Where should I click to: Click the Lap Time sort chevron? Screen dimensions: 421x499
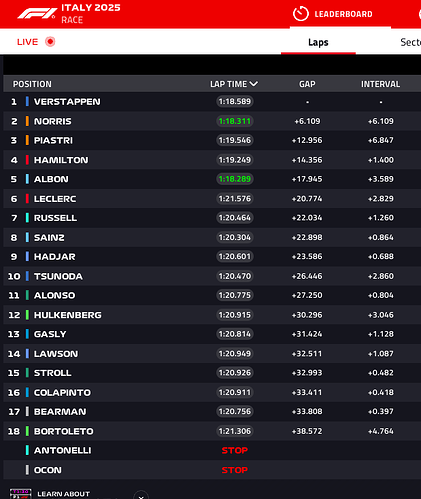click(x=254, y=84)
